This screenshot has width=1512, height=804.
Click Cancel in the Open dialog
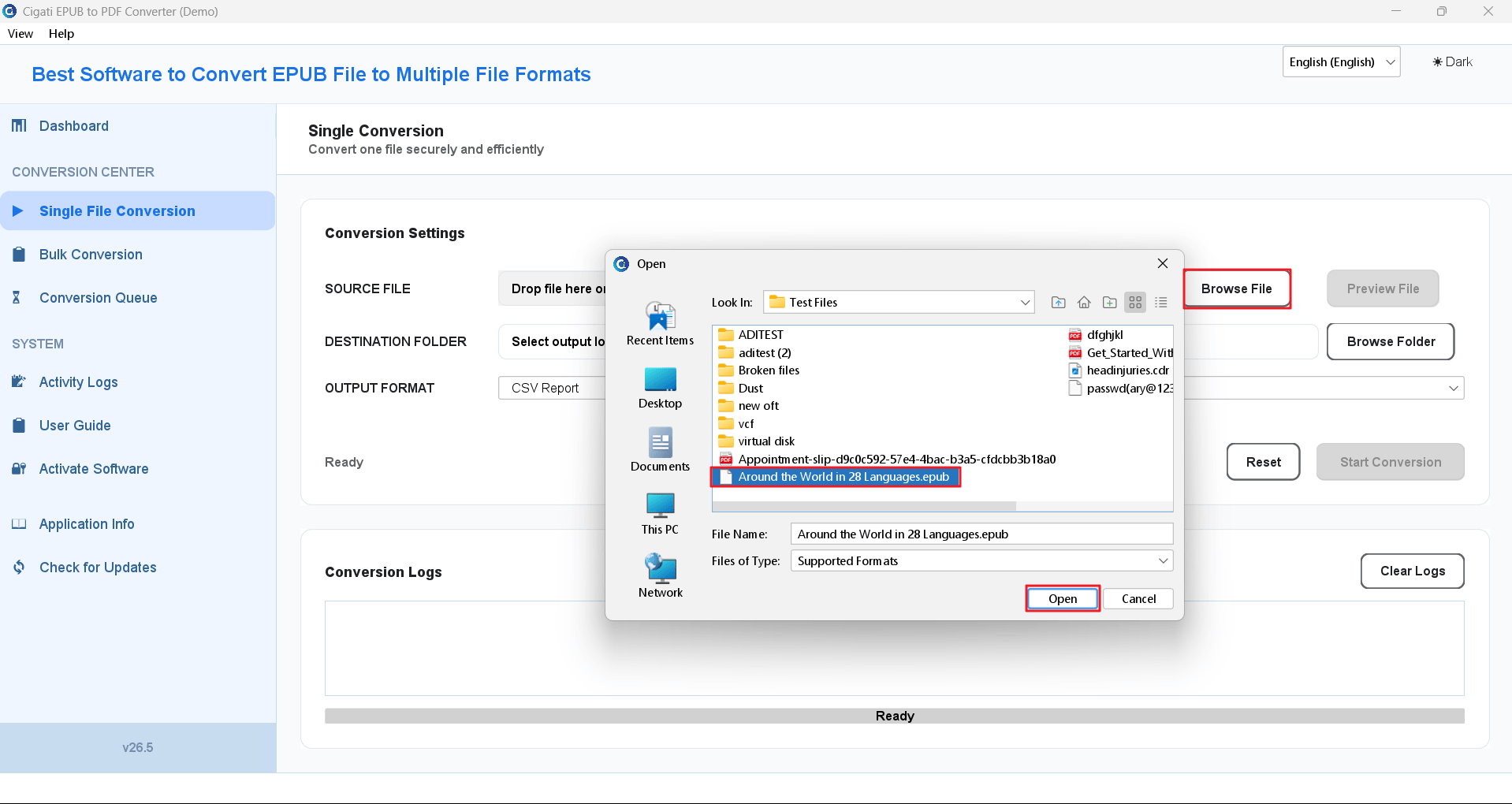tap(1138, 599)
